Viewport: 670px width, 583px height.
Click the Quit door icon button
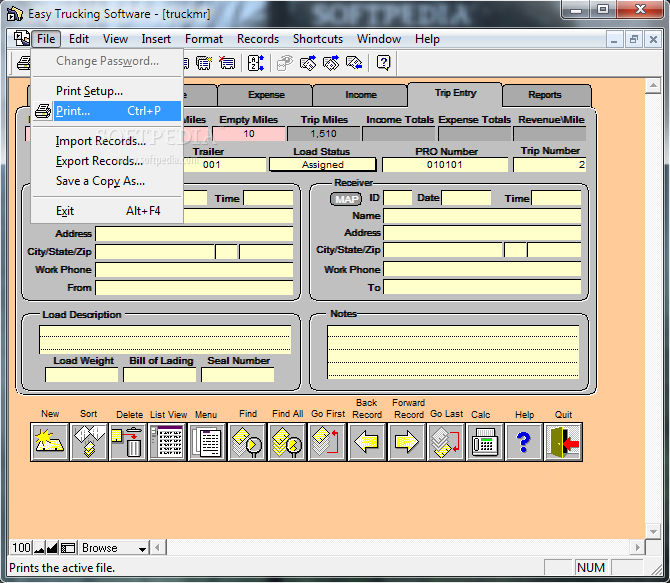coord(564,442)
